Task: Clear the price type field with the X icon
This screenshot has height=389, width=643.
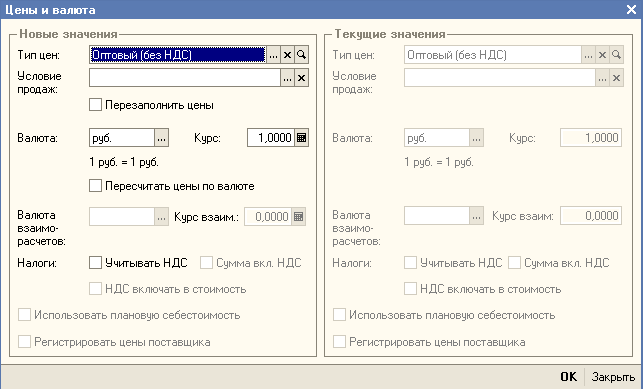Action: click(287, 55)
